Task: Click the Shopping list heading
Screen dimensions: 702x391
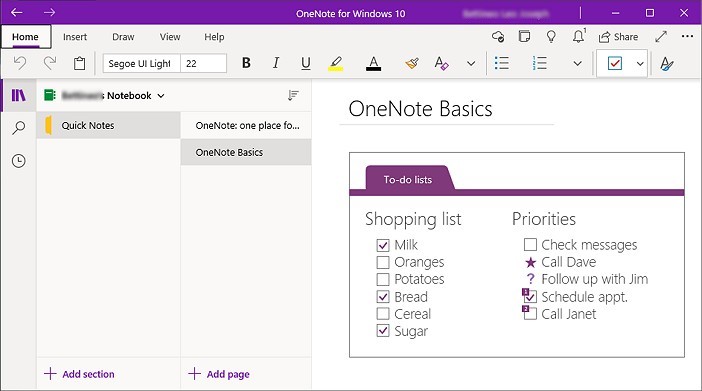Action: click(413, 219)
